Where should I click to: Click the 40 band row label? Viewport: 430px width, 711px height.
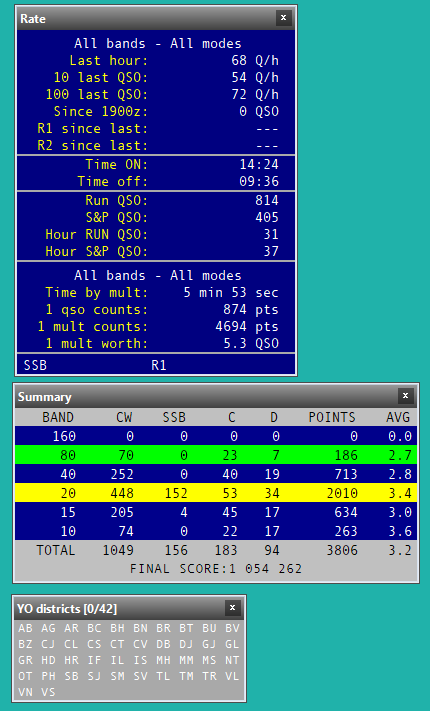point(68,474)
